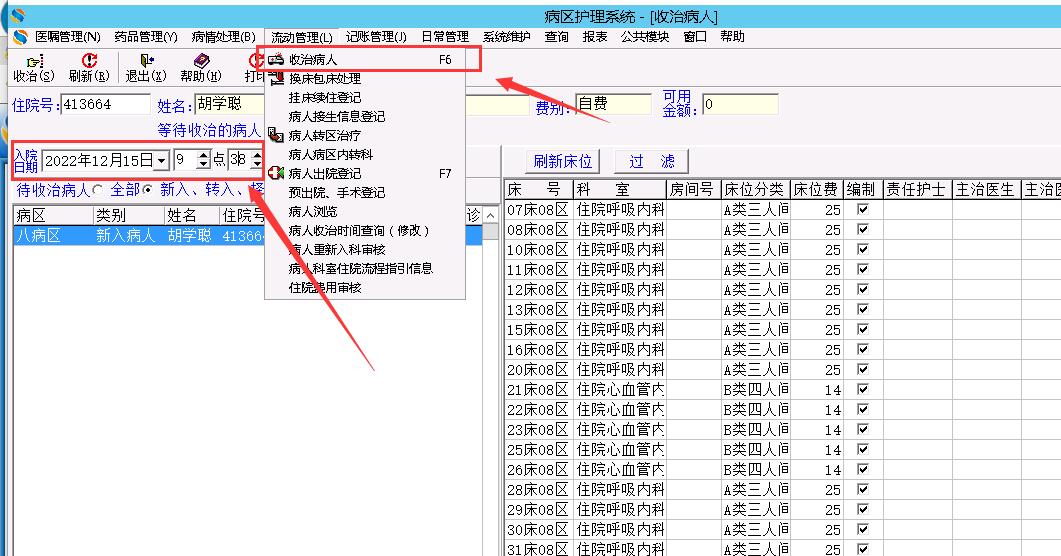Click the 责任护士 column header
The image size is (1061, 556).
click(x=917, y=189)
